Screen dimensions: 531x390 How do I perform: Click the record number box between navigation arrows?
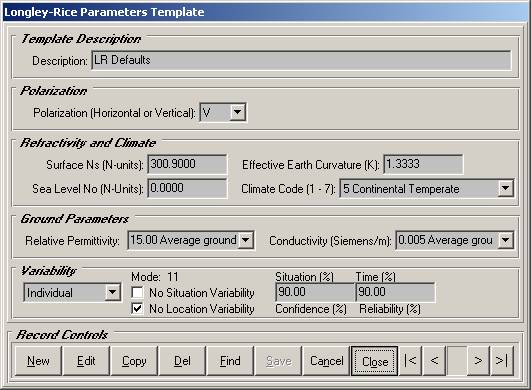tap(456, 361)
